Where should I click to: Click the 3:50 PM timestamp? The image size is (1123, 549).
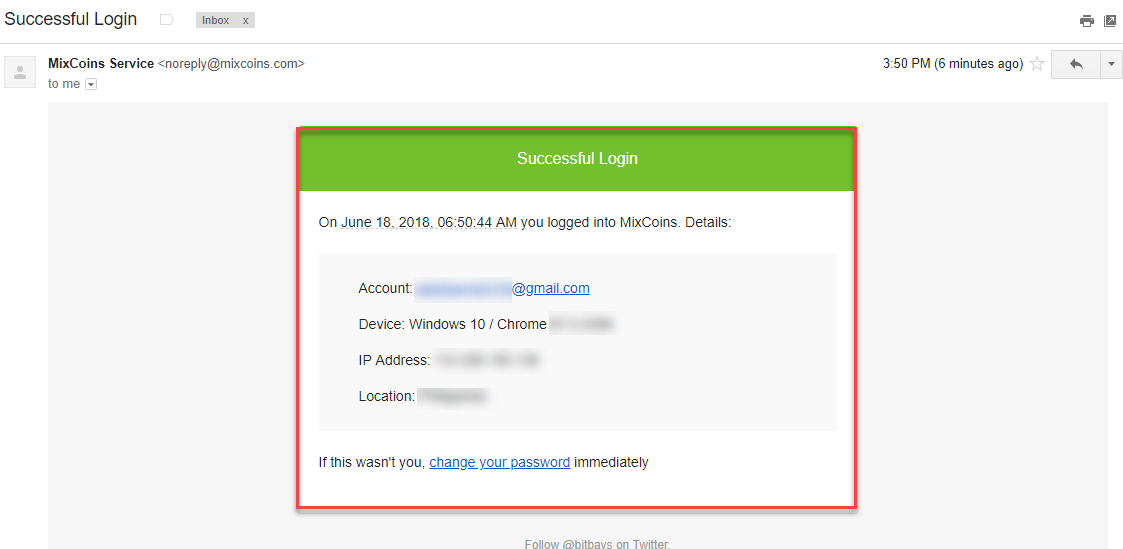pyautogui.click(x=953, y=64)
